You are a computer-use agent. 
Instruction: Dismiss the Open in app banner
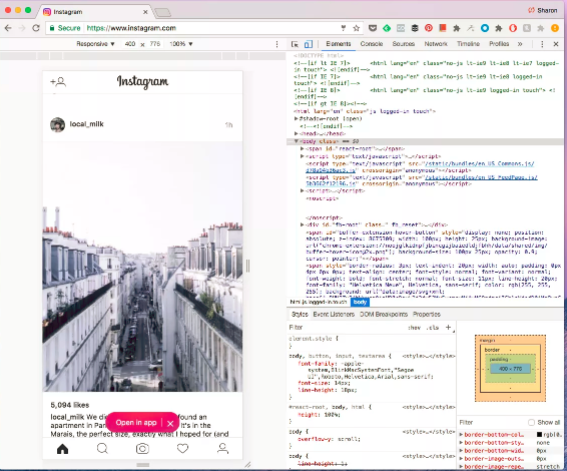[170, 423]
